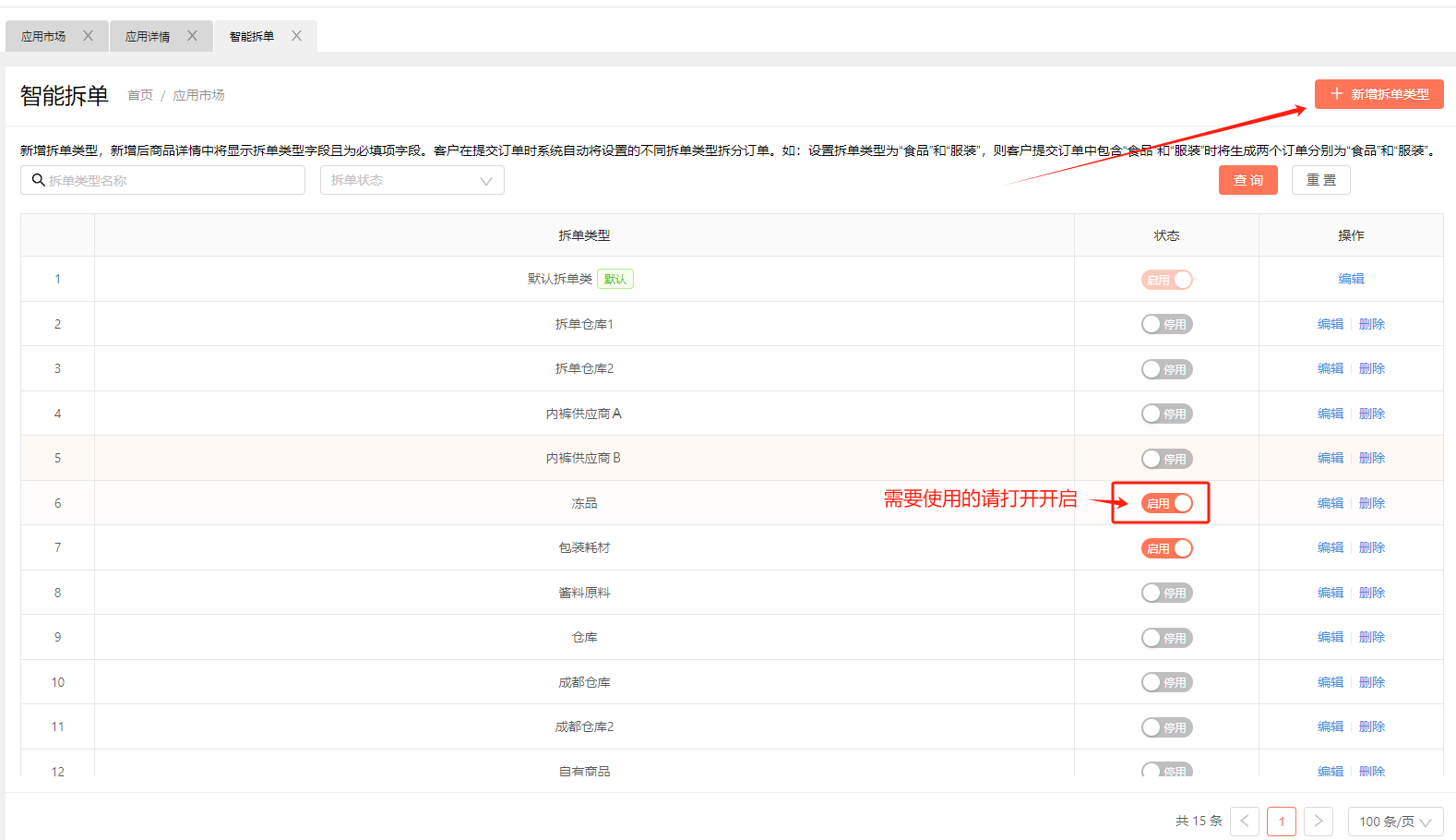Enable the 内裤供应商A status switch
Screen dimensions: 1456x840
(1166, 414)
